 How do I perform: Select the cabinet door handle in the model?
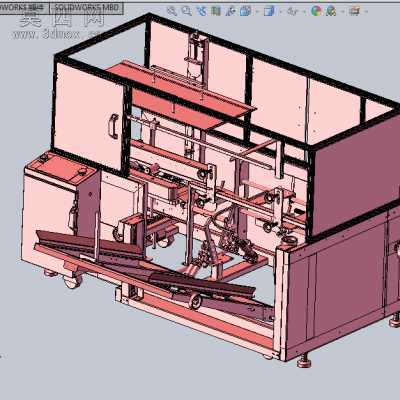(x=114, y=126)
